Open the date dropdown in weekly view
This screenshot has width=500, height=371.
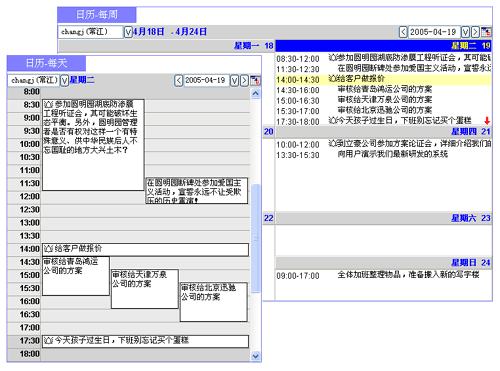click(x=465, y=32)
